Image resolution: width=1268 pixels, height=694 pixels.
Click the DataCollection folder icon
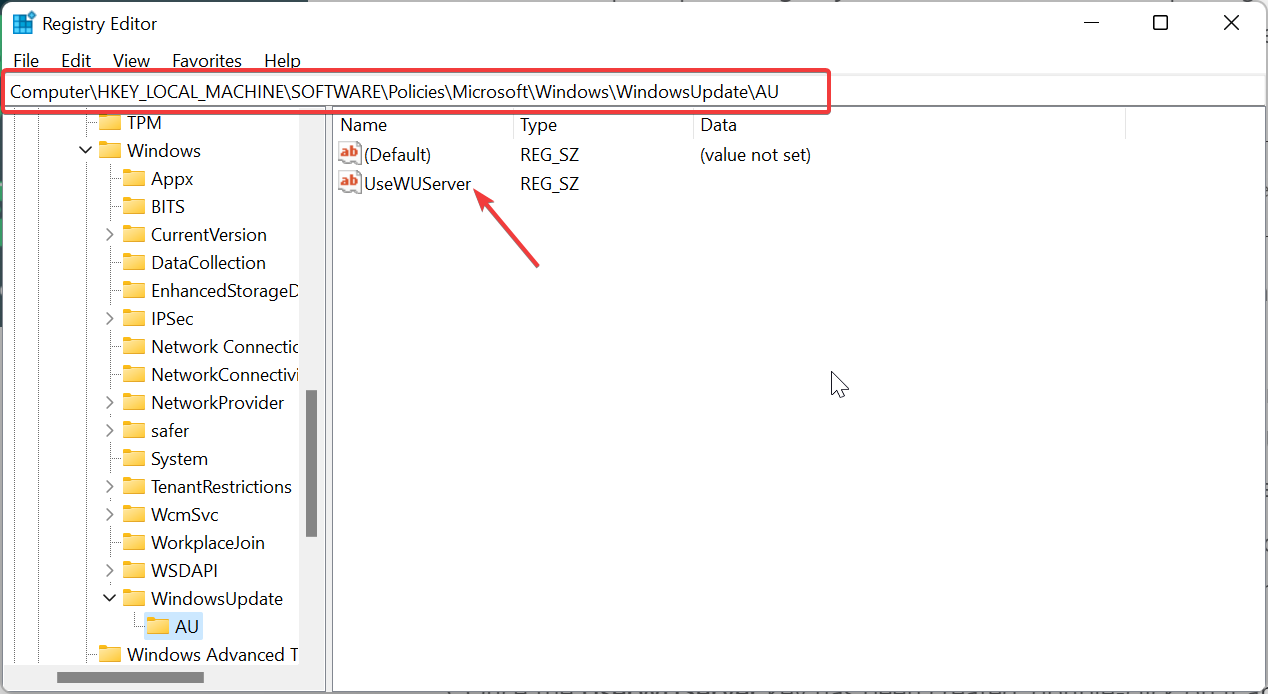pos(134,263)
